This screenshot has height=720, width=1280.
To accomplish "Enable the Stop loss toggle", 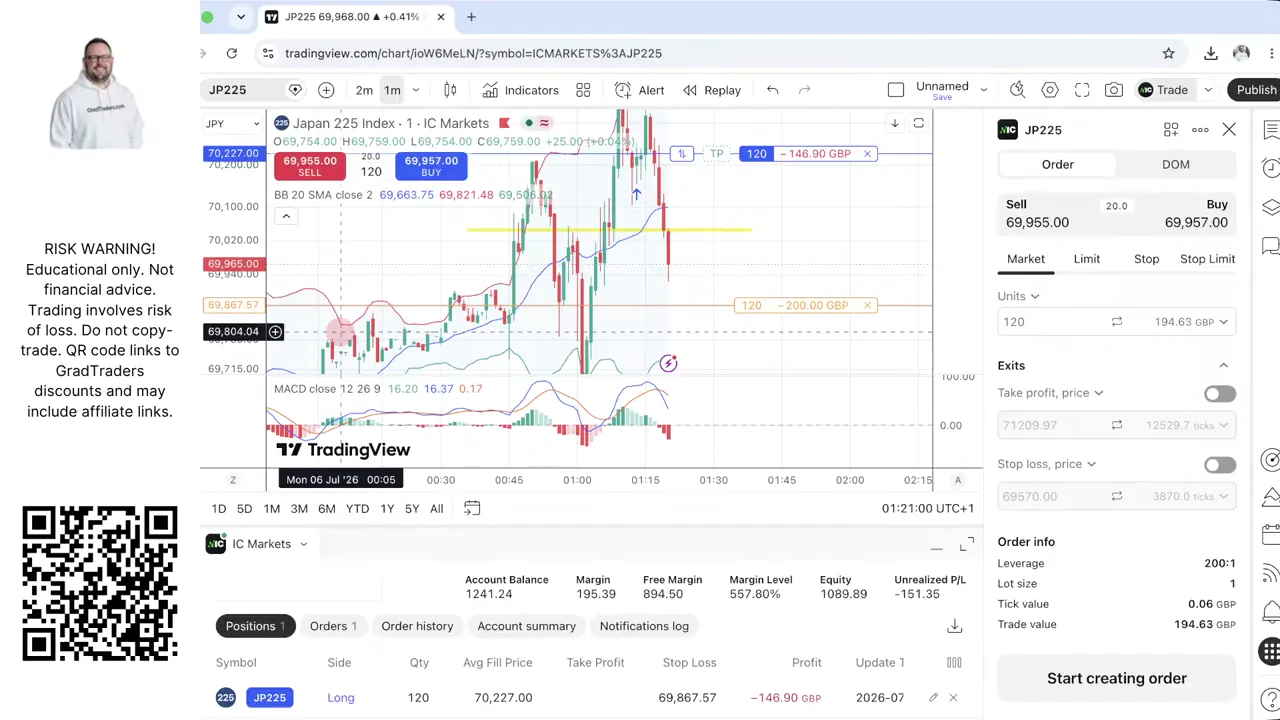I will [1220, 465].
